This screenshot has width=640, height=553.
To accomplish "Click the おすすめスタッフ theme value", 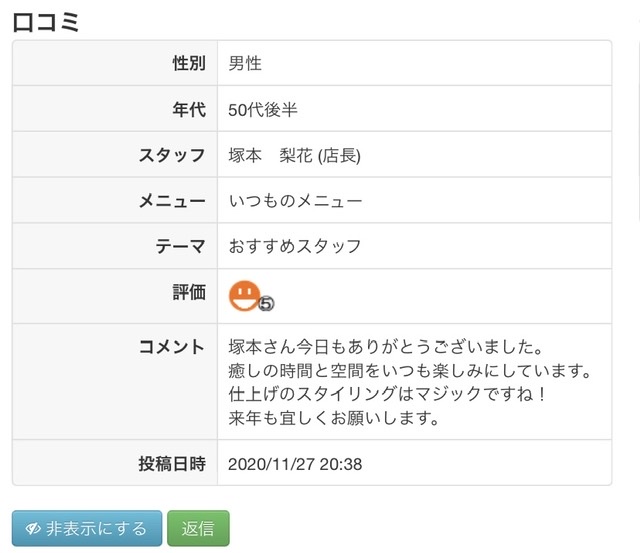I will tap(295, 246).
